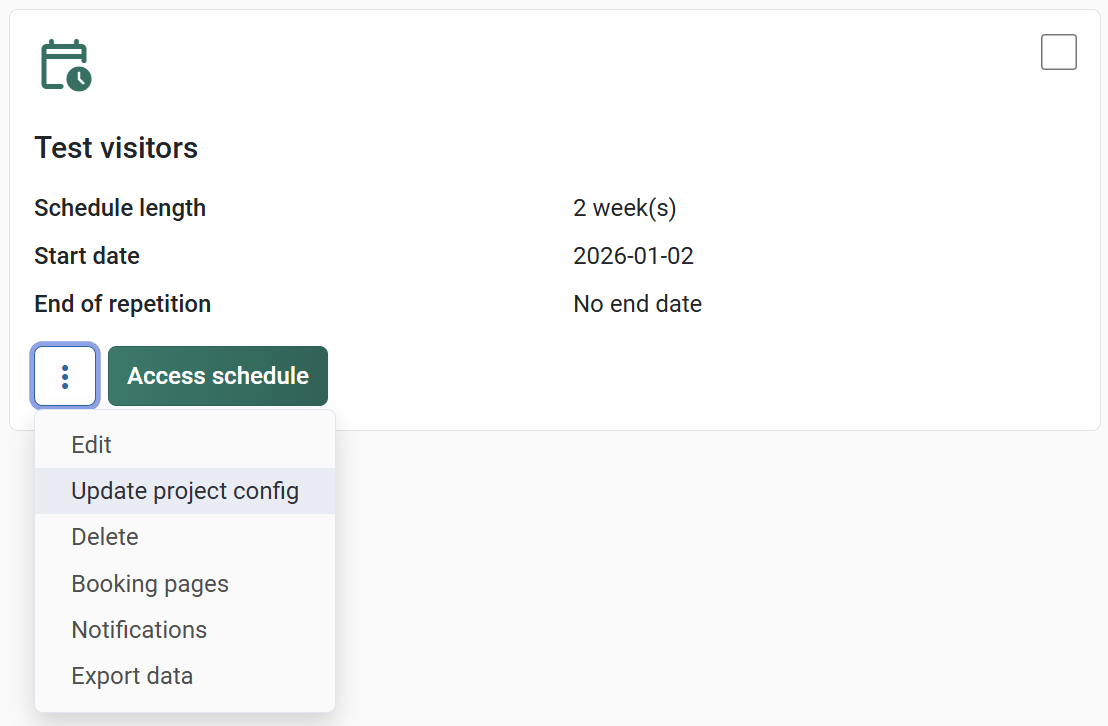Click the Schedule length label
This screenshot has height=726, width=1108.
(120, 208)
